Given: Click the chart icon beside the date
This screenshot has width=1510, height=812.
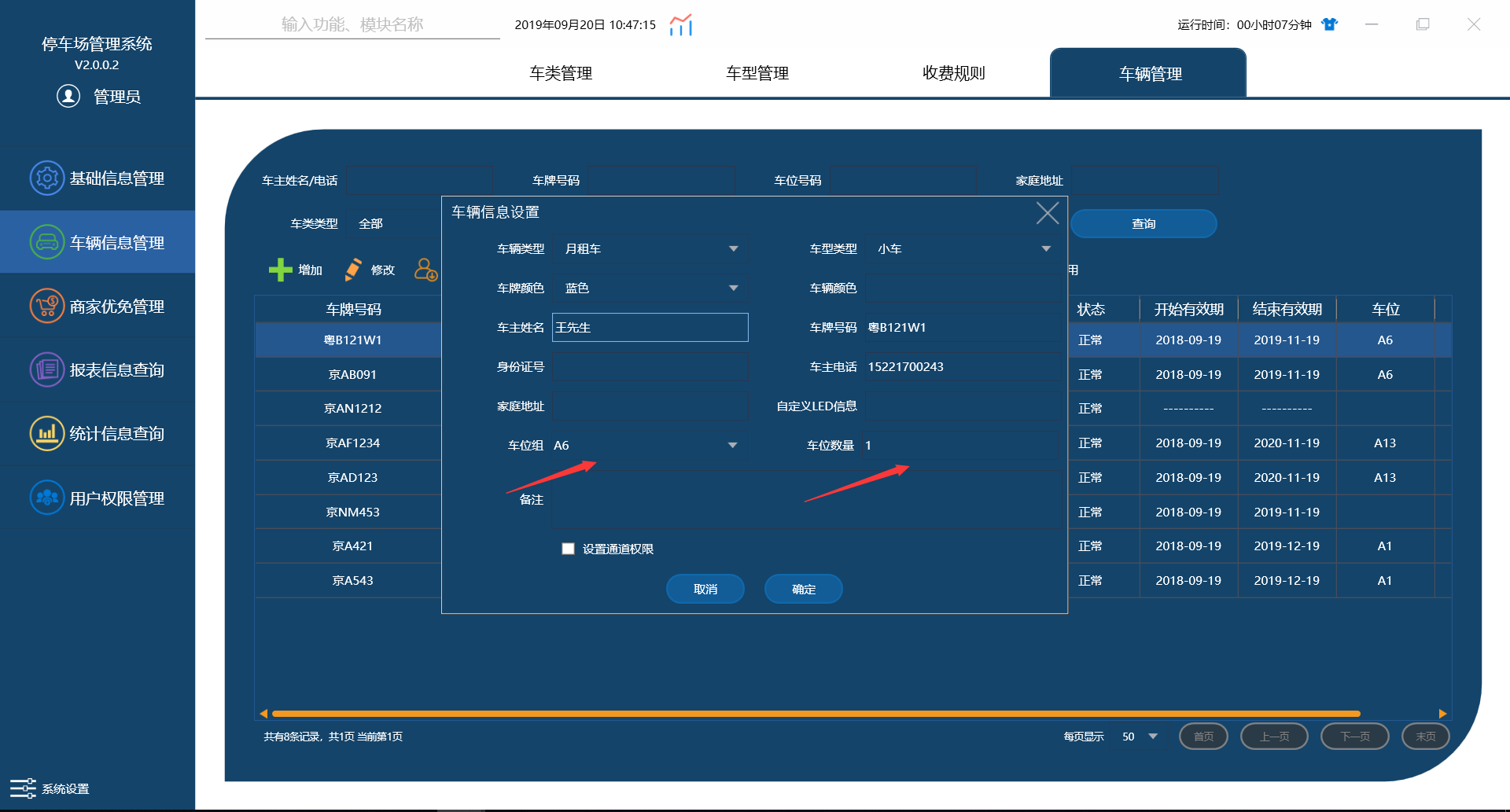Looking at the screenshot, I should [x=681, y=24].
